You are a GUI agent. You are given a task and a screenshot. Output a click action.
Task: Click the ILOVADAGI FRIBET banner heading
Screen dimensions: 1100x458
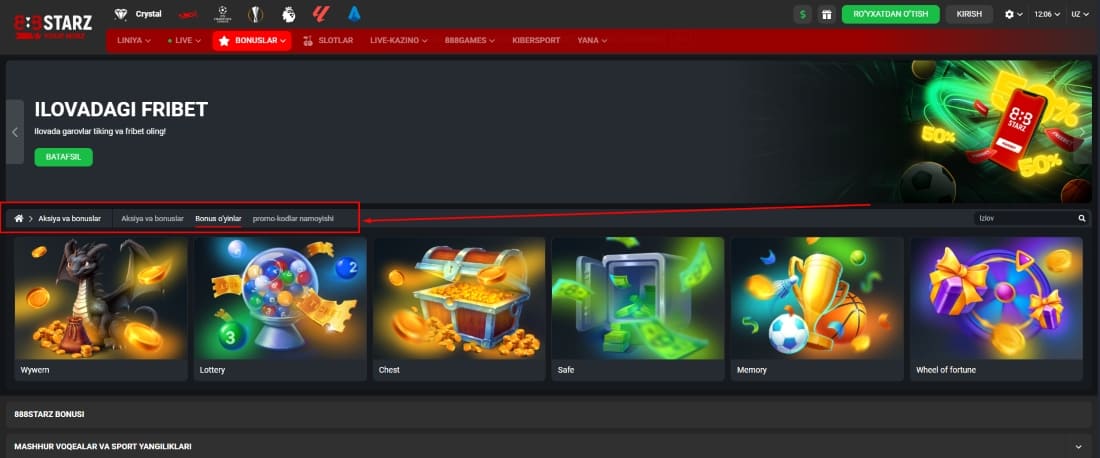[121, 109]
